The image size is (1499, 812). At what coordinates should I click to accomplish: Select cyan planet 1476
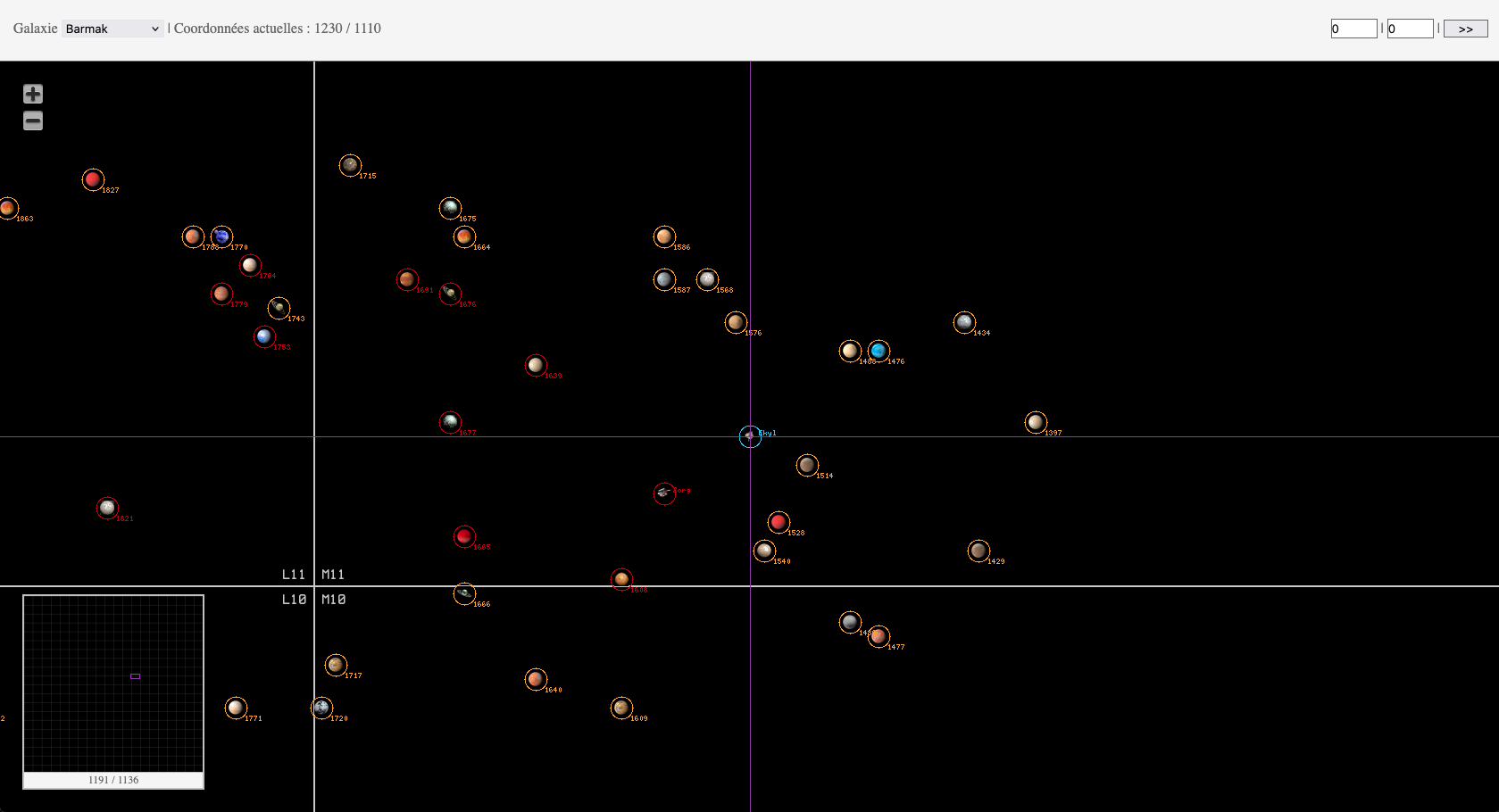point(879,351)
